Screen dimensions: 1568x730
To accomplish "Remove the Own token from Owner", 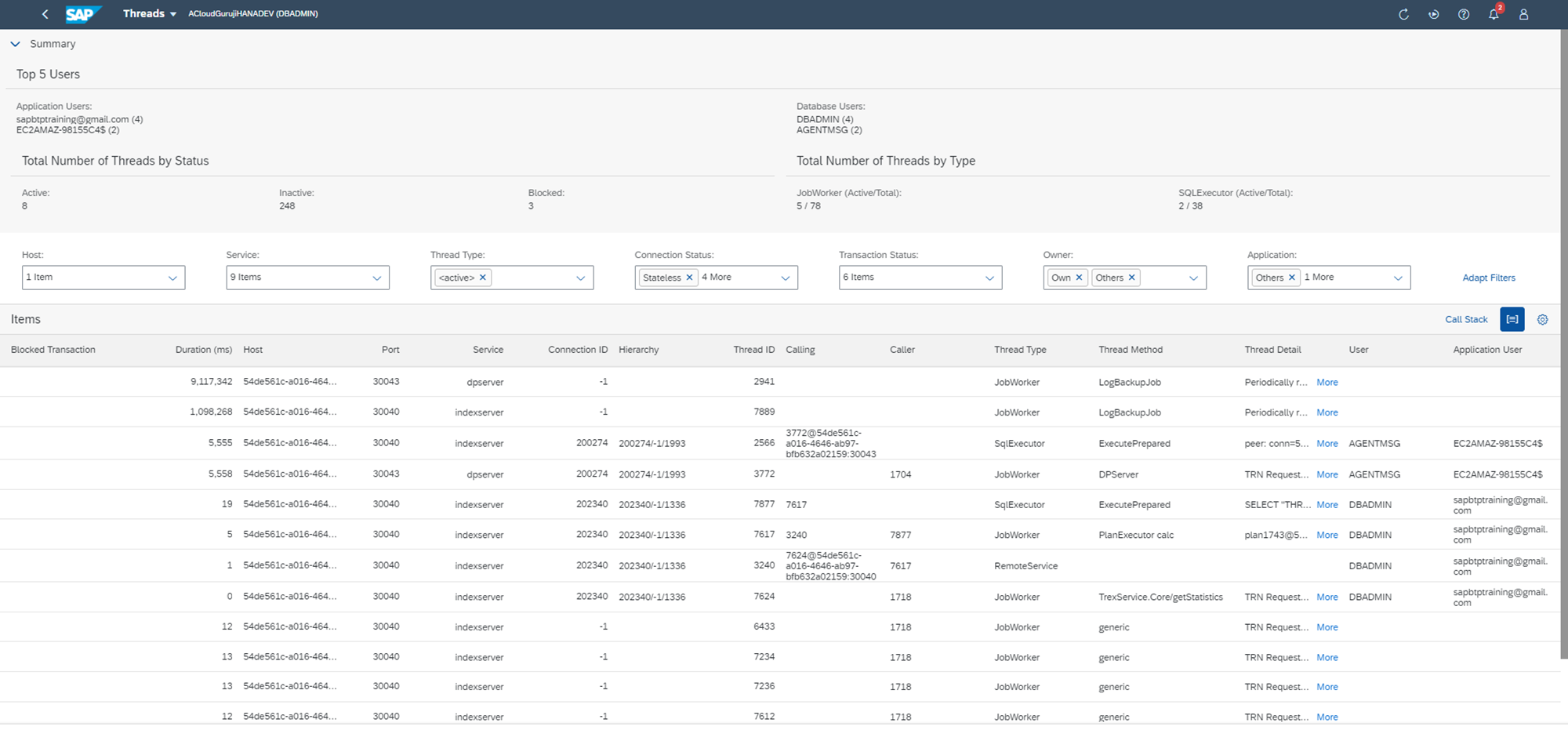I will [x=1079, y=278].
